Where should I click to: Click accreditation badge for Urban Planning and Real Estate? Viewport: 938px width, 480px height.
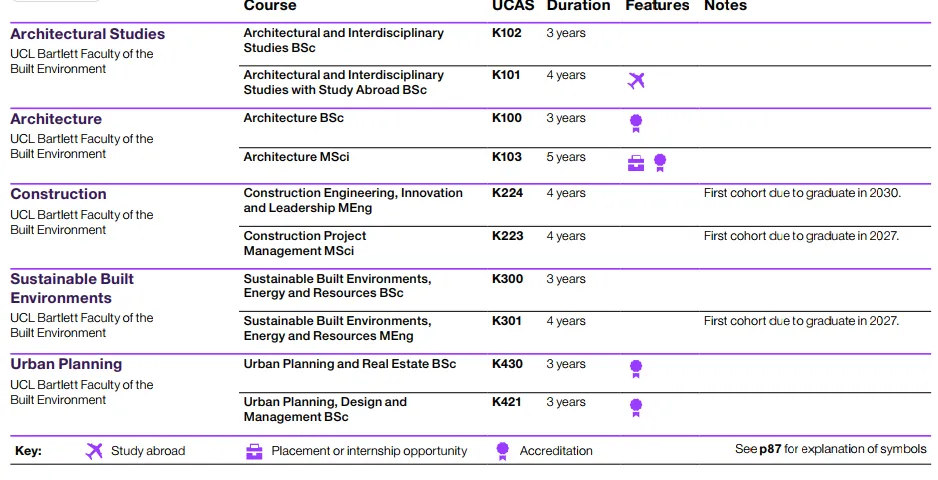tap(636, 369)
